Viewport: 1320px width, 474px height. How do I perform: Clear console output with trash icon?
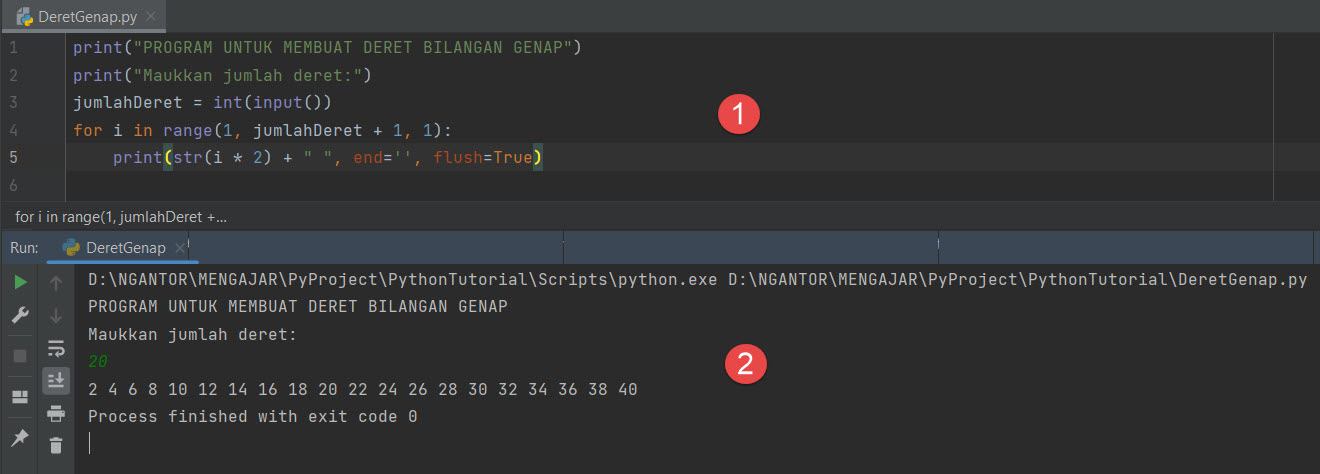click(56, 445)
